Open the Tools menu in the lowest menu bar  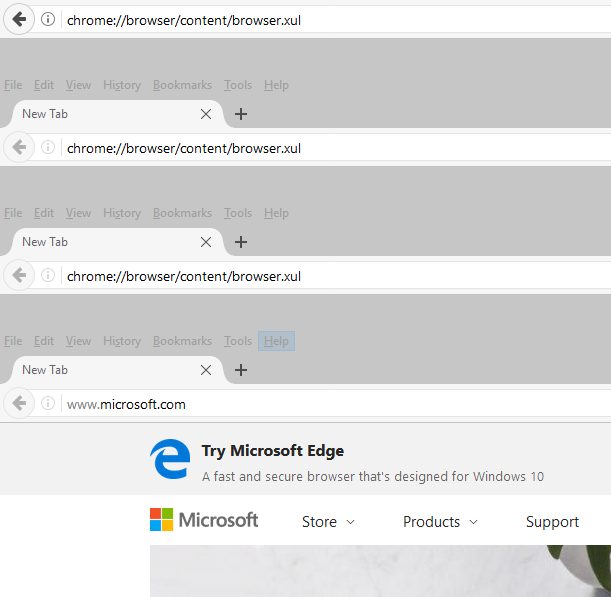(x=238, y=341)
